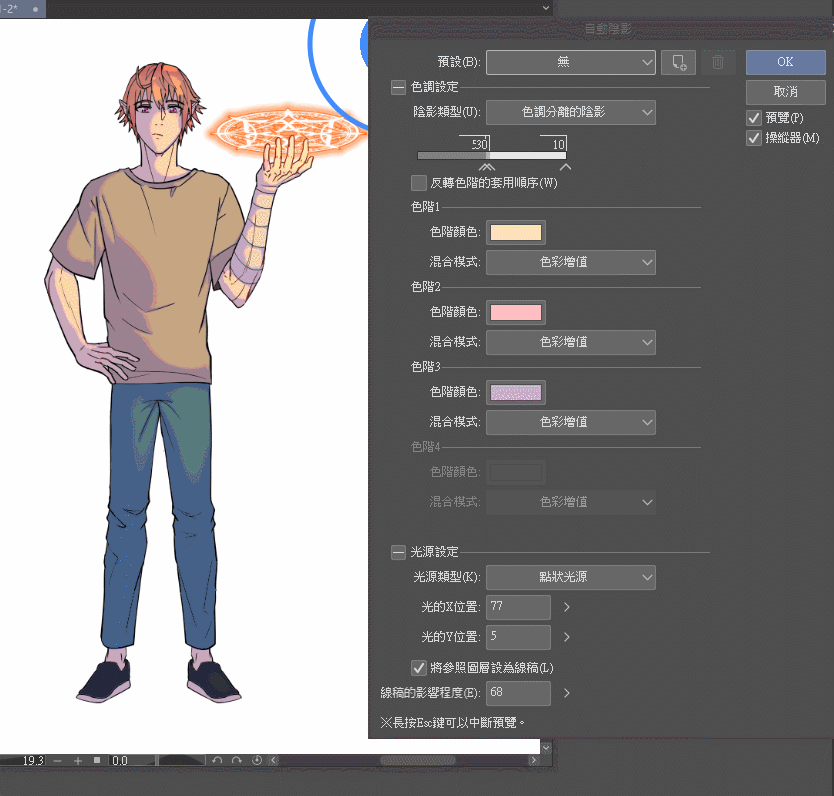Open the tab list dropdown arrow at top of canvas
Viewport: 834px width, 796px height.
pyautogui.click(x=545, y=8)
